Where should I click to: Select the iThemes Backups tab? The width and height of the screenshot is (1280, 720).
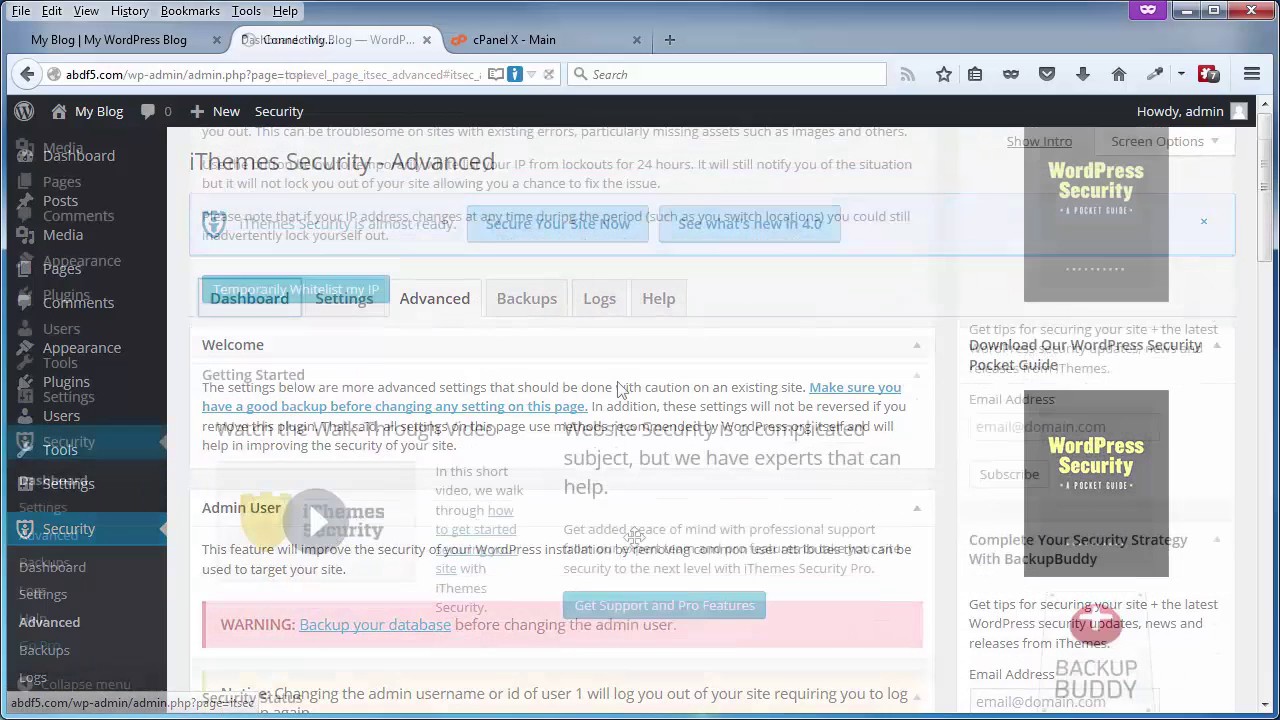(527, 298)
